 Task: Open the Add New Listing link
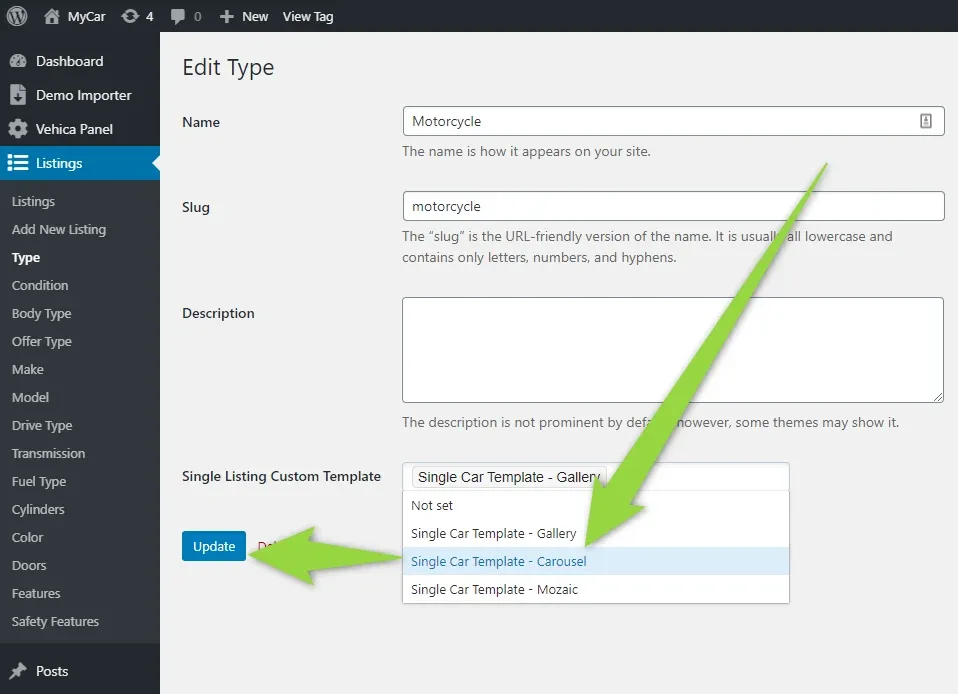pyautogui.click(x=59, y=230)
